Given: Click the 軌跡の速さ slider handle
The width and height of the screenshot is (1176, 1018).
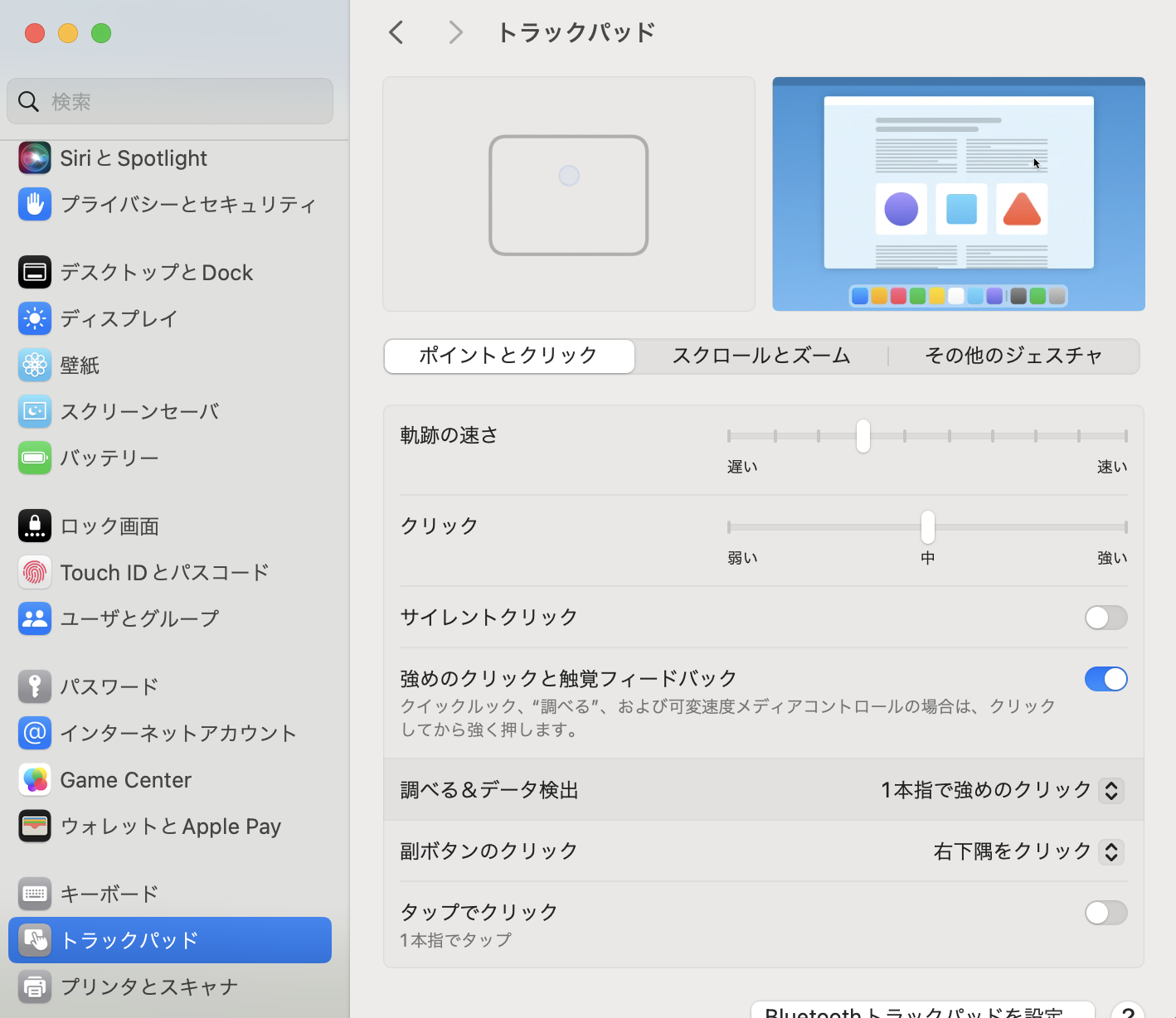Looking at the screenshot, I should tap(863, 436).
